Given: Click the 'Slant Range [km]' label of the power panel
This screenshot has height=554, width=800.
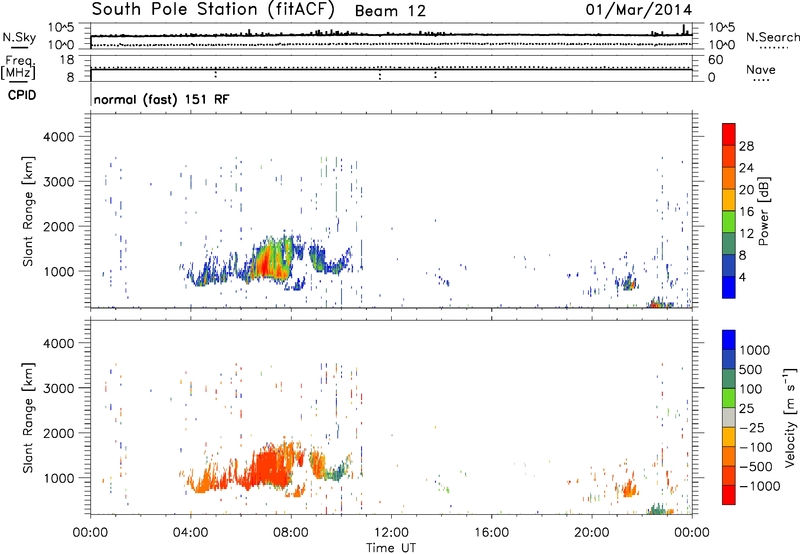Looking at the screenshot, I should click(28, 211).
